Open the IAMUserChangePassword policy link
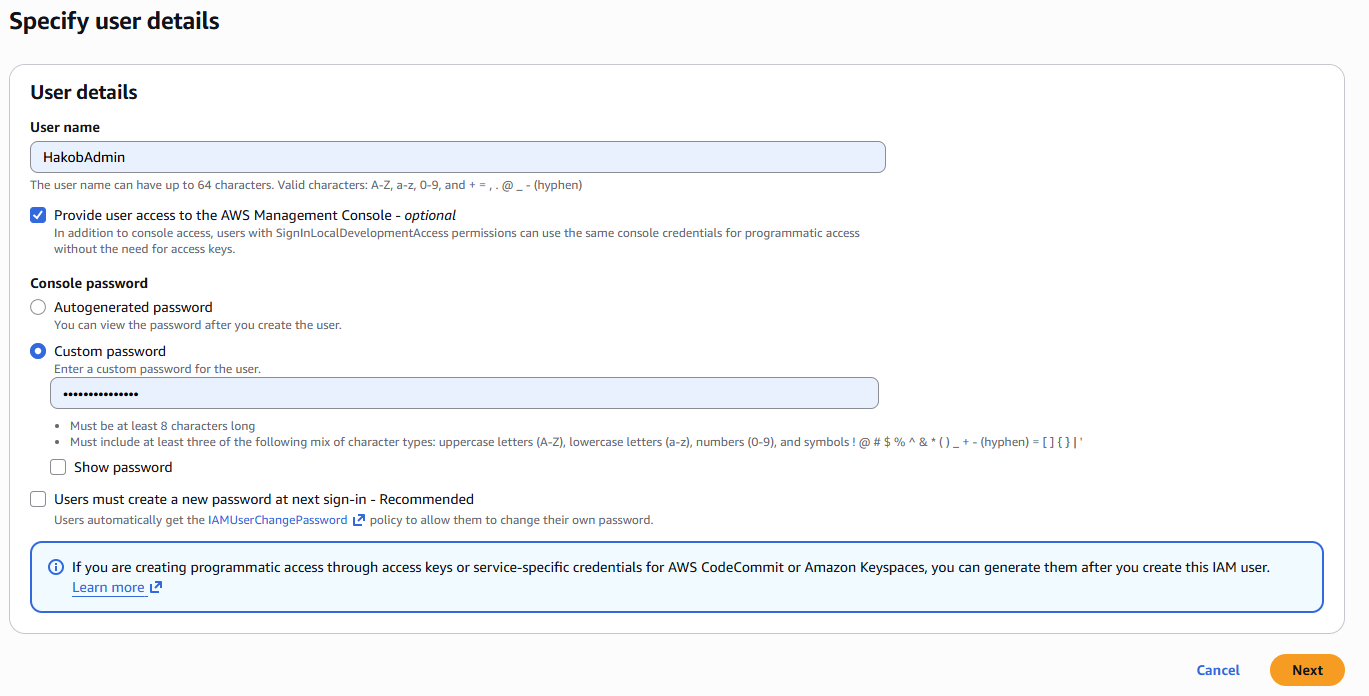 [x=278, y=520]
